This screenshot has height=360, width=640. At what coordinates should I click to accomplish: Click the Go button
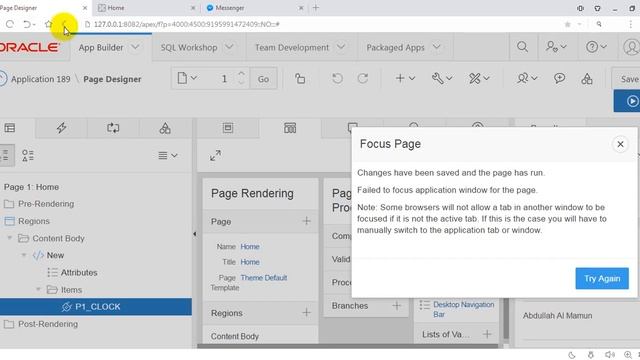tap(263, 79)
